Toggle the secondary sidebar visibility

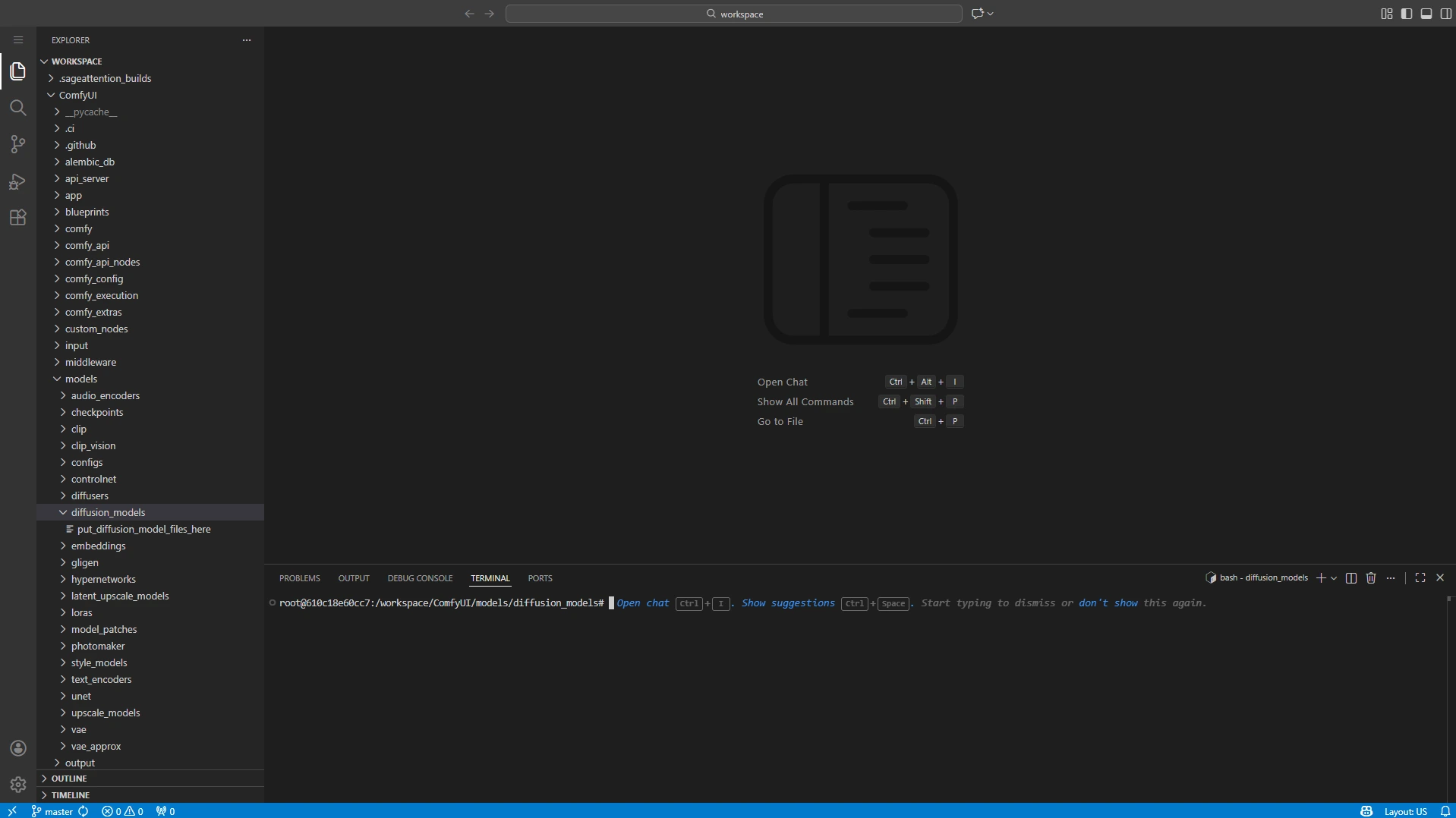pos(1446,14)
